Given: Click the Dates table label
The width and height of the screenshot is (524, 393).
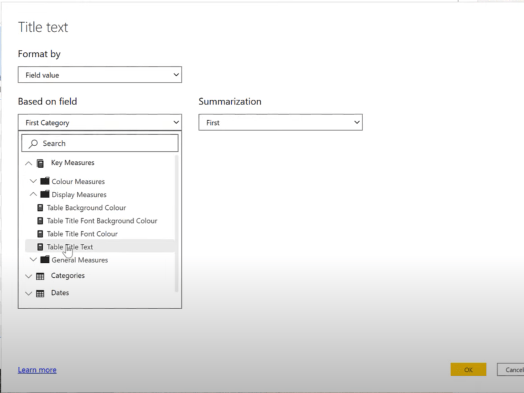Looking at the screenshot, I should (x=60, y=293).
